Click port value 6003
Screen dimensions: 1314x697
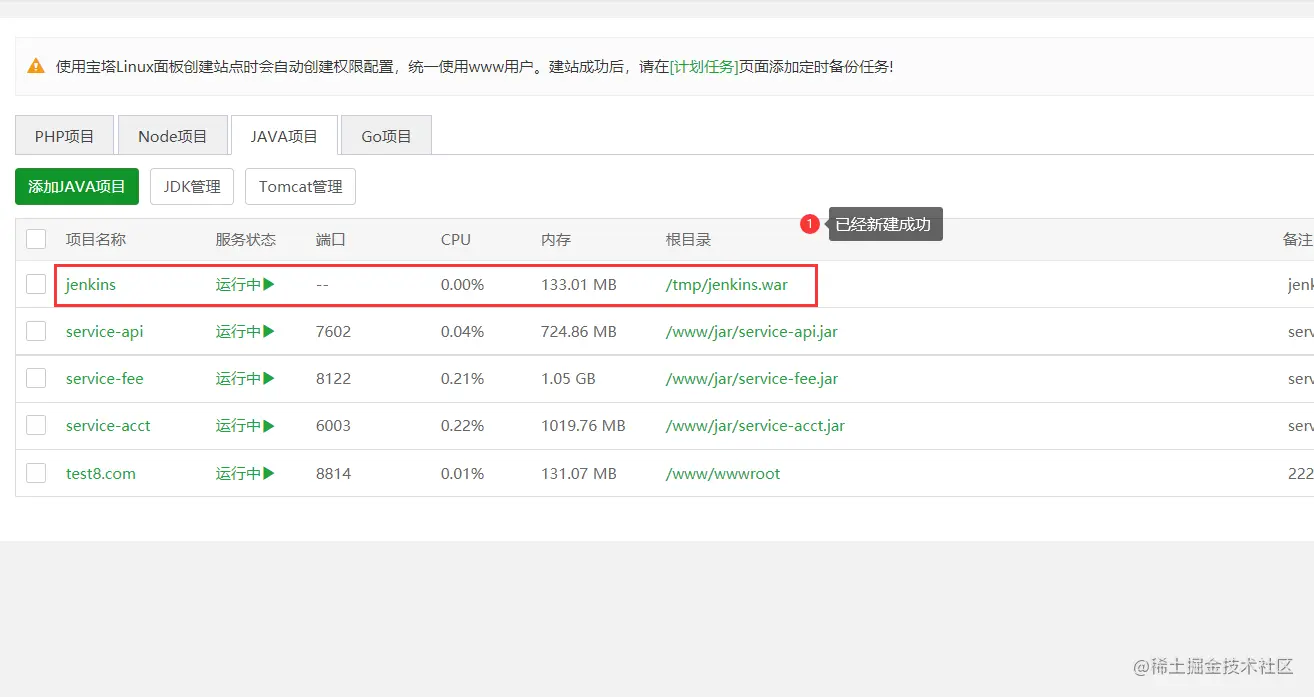coord(333,425)
